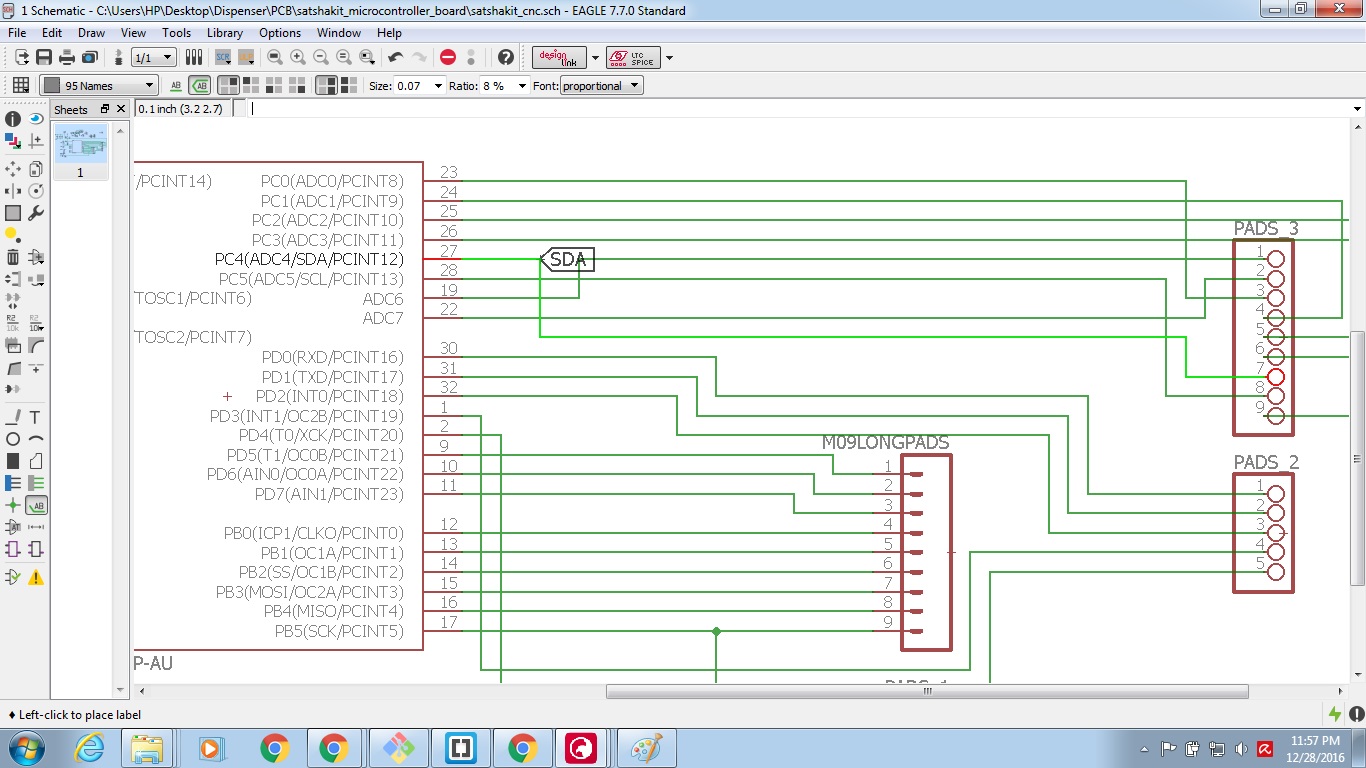The image size is (1366, 768).
Task: Open the sheet 1/1 selector dropdown
Action: pos(154,57)
